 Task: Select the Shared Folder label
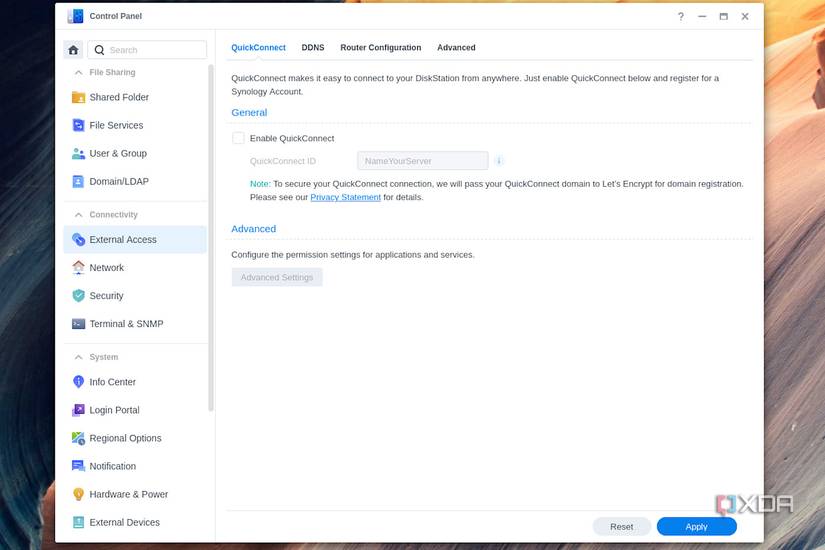(x=119, y=97)
